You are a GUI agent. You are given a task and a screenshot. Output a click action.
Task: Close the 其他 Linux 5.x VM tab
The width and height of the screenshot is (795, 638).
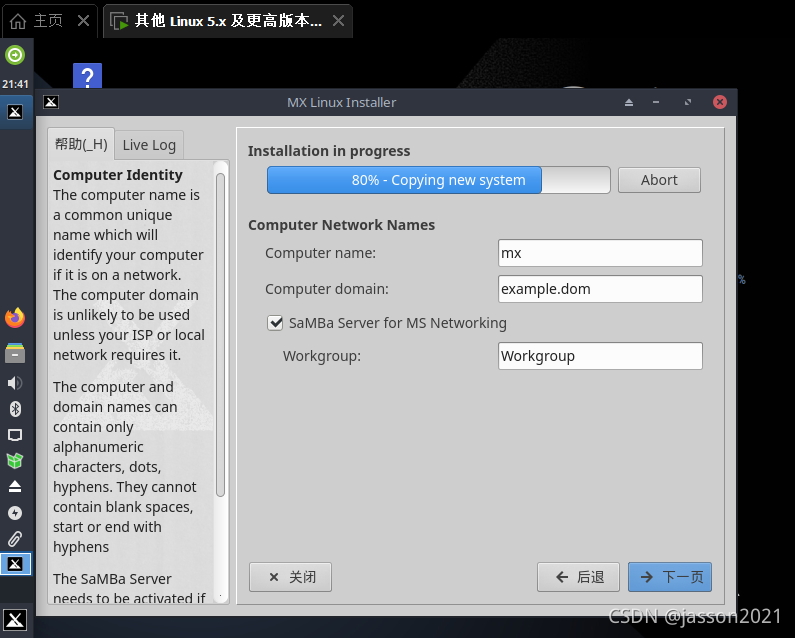pos(338,21)
